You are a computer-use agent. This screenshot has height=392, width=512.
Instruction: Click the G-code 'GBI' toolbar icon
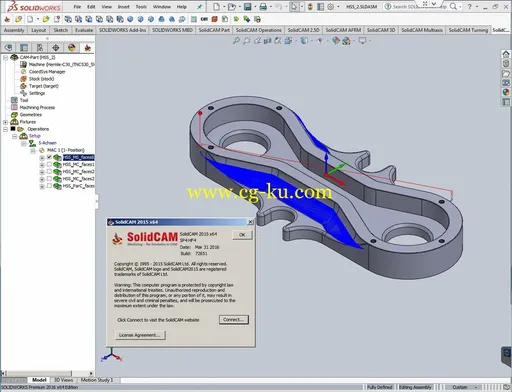click(204, 19)
